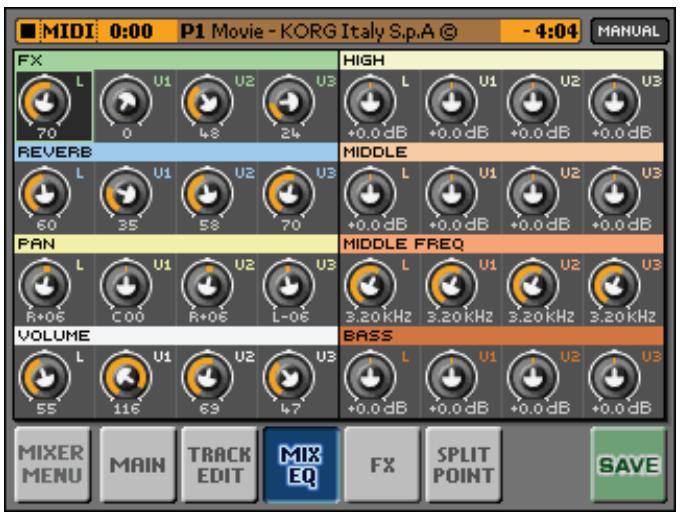682x515 pixels.
Task: Click the C00 pan value
Action: coord(128,317)
